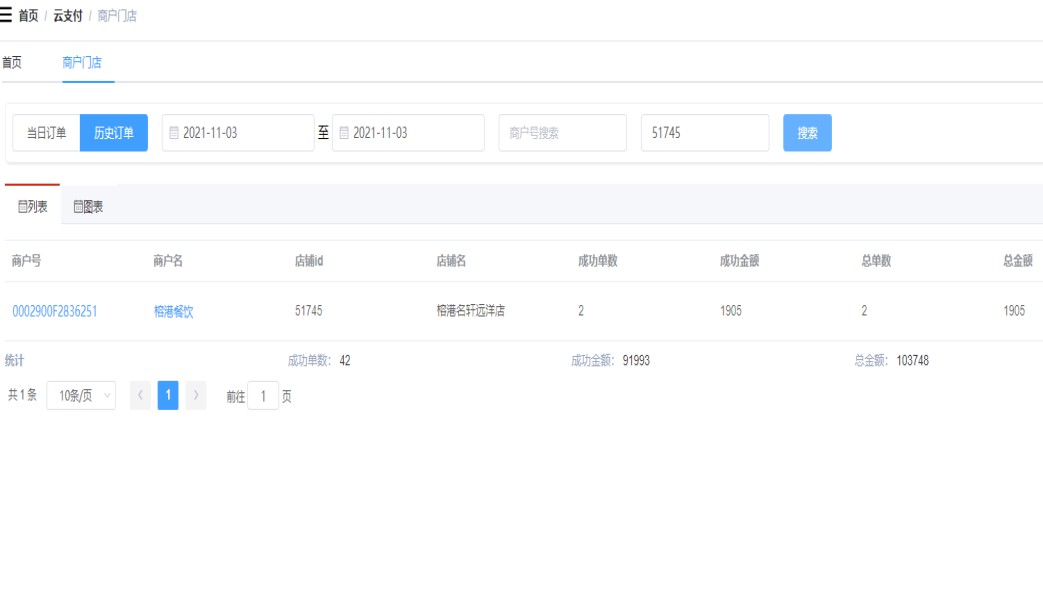This screenshot has height=605, width=1043.
Task: Open the 首页 tab
Action: (12, 62)
